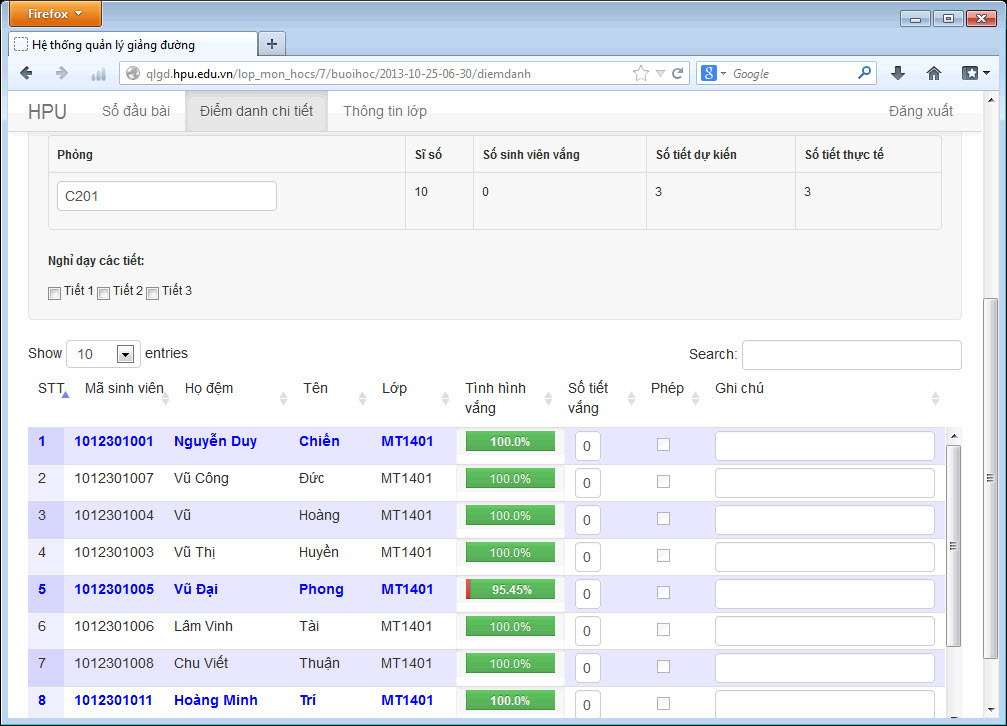This screenshot has height=726, width=1007.
Task: Tick Phép checkbox for Nguyễn Duy Chiến
Action: coord(663,445)
